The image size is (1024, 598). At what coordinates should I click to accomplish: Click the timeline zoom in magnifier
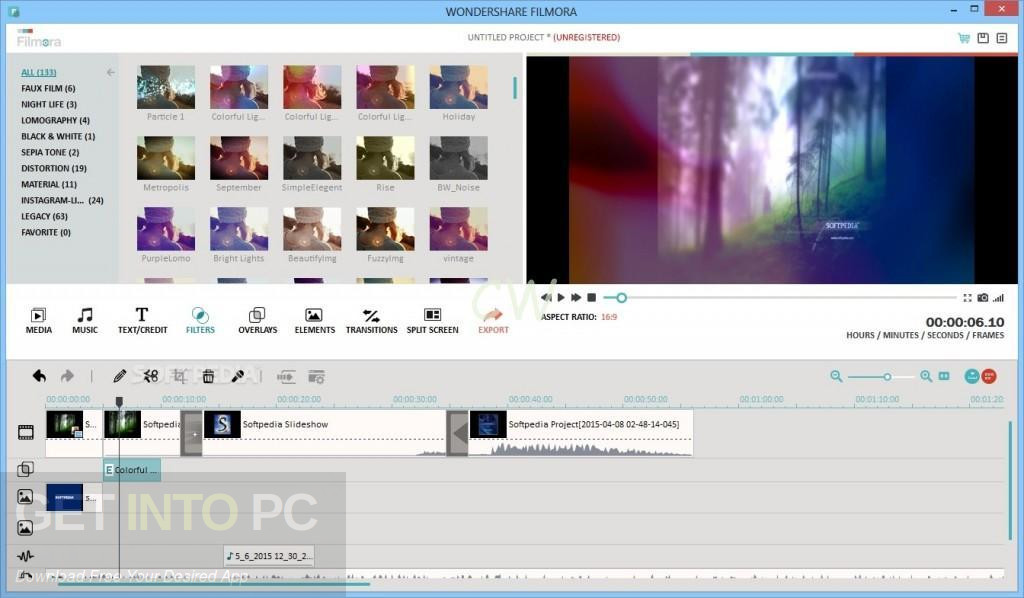tap(925, 376)
